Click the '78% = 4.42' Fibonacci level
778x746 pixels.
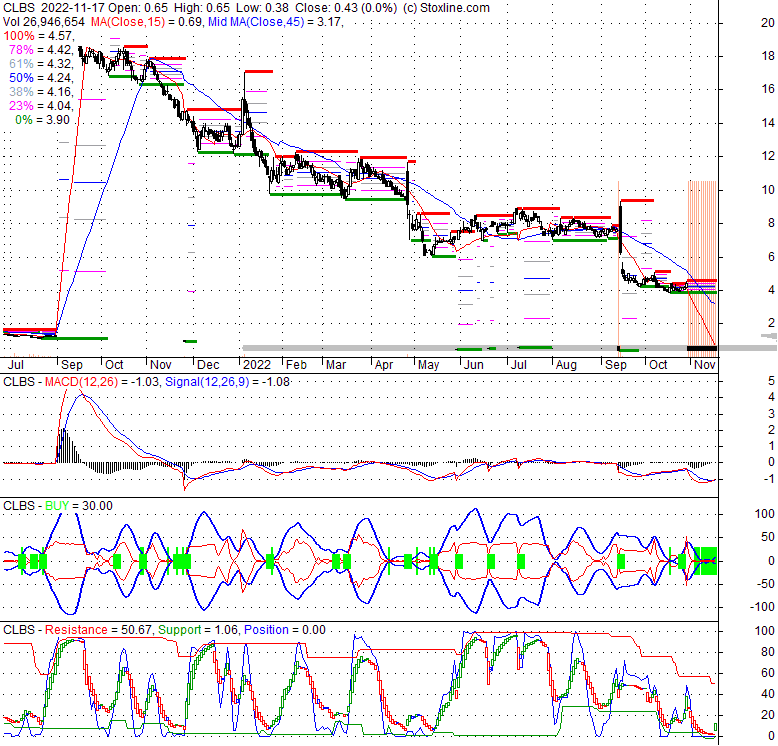tap(42, 50)
